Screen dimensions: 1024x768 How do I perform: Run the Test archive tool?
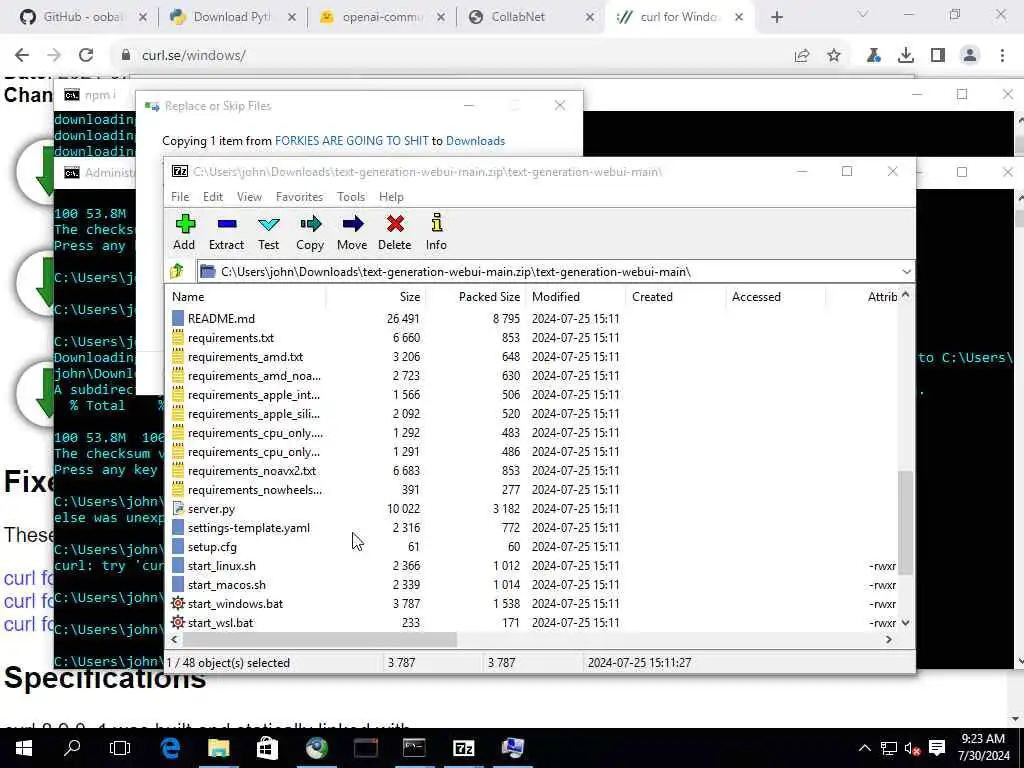coord(268,232)
